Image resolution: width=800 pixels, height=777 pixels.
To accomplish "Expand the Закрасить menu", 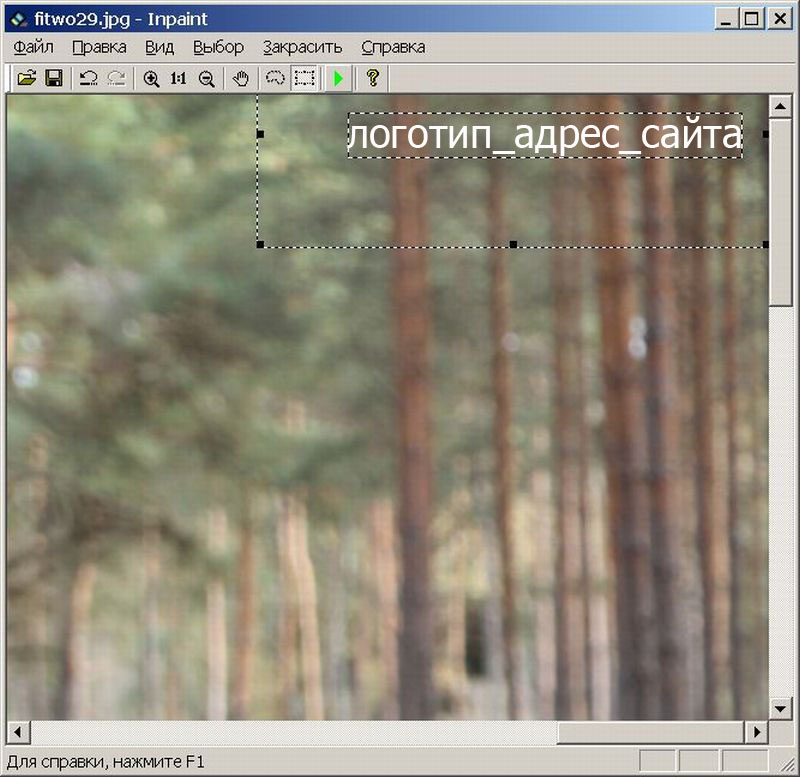I will coord(302,47).
